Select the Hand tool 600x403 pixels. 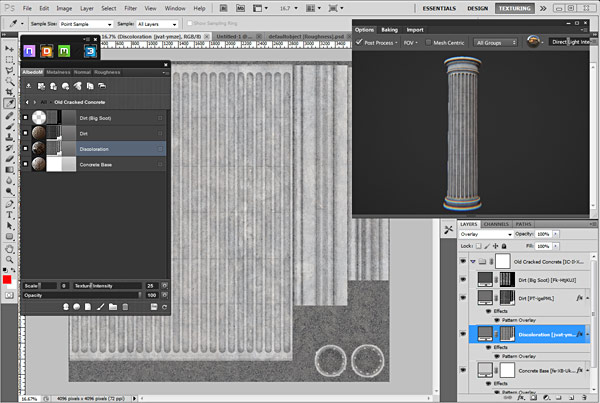coord(9,249)
